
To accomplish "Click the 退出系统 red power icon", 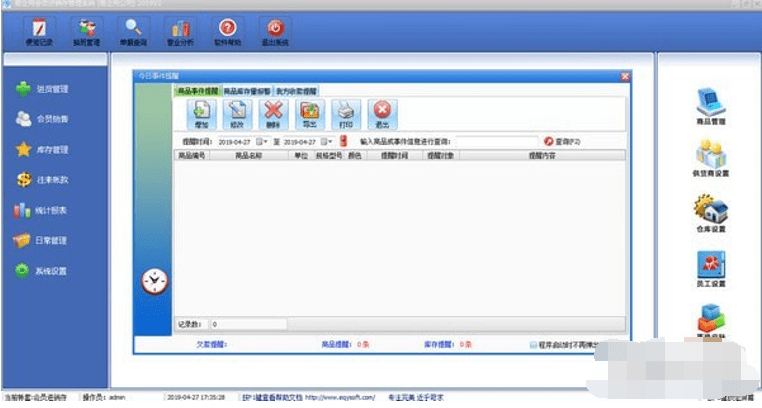I will (275, 32).
